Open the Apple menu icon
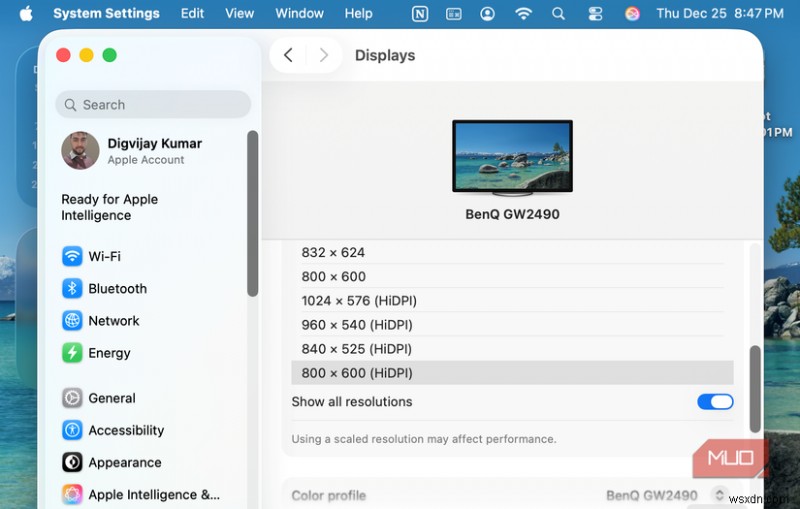Screen dimensions: 800x509 point(26,14)
